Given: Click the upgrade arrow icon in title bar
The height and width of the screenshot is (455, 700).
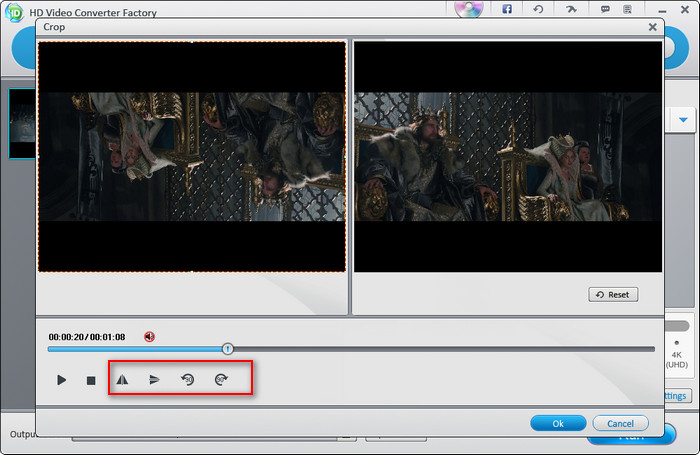Looking at the screenshot, I should [x=571, y=9].
